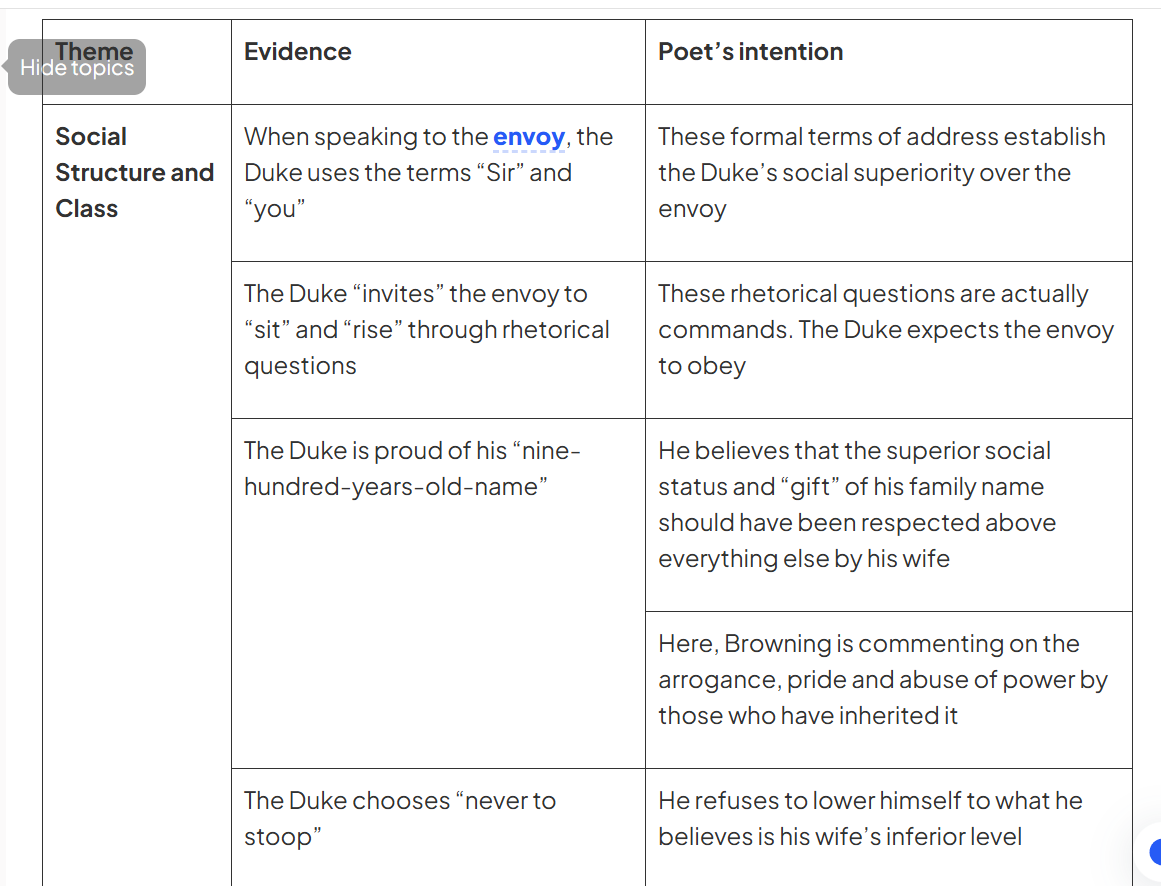Select the "Poet's intention" column header
This screenshot has height=886, width=1161.
pos(750,52)
